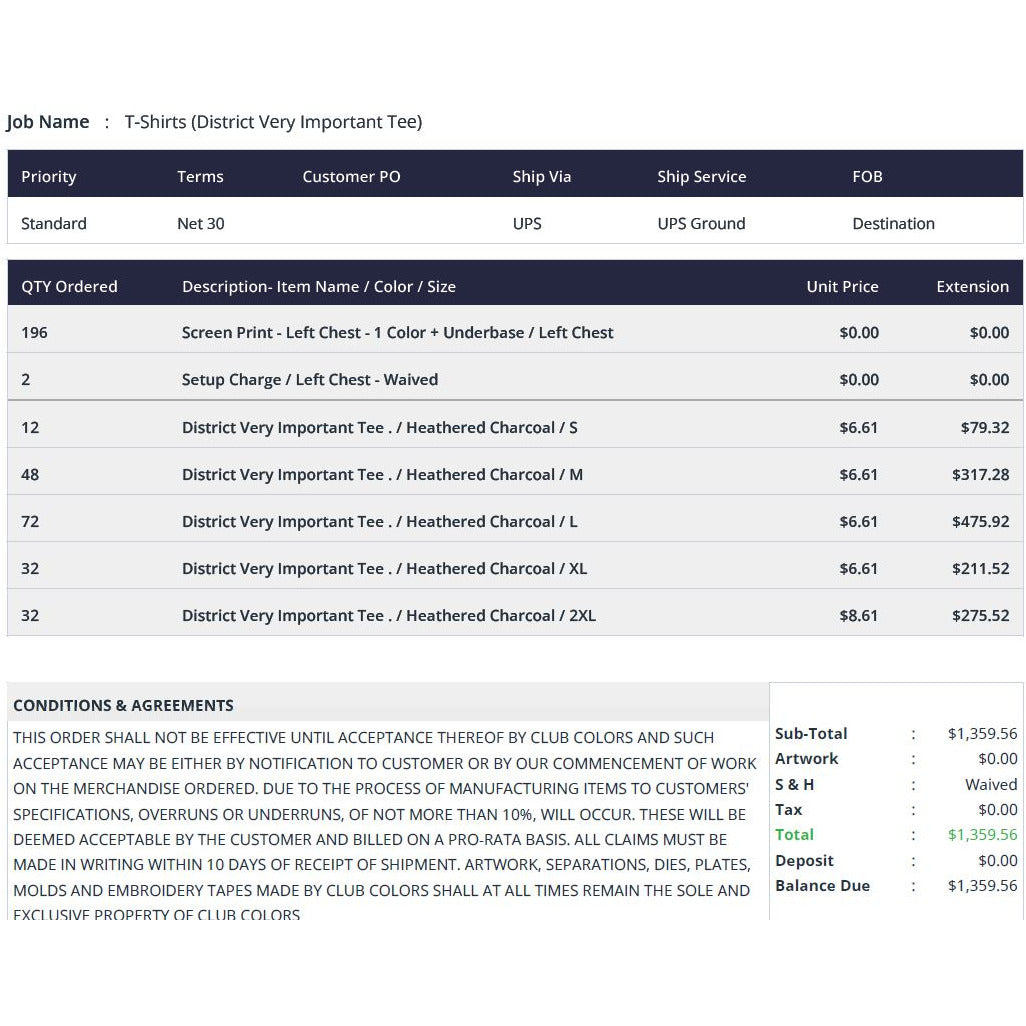The image size is (1026, 1026).
Task: Select the Heathered Charcoal size M row
Action: (515, 474)
